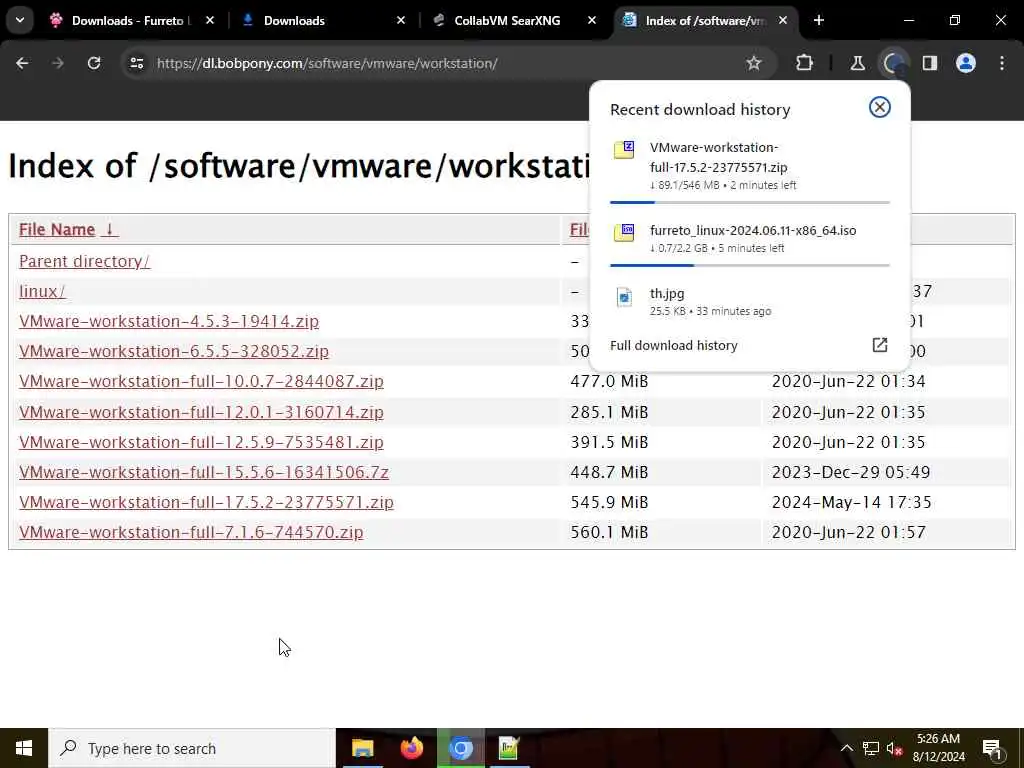Download VMware-workstation-6.5.5-328052.zip
The image size is (1024, 768).
[174, 351]
